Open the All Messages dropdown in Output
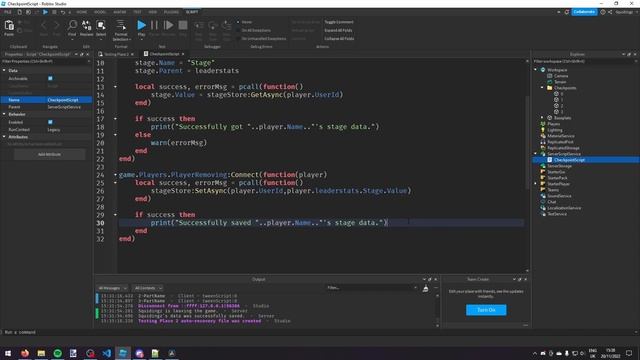This screenshot has width=640, height=360. 113,288
